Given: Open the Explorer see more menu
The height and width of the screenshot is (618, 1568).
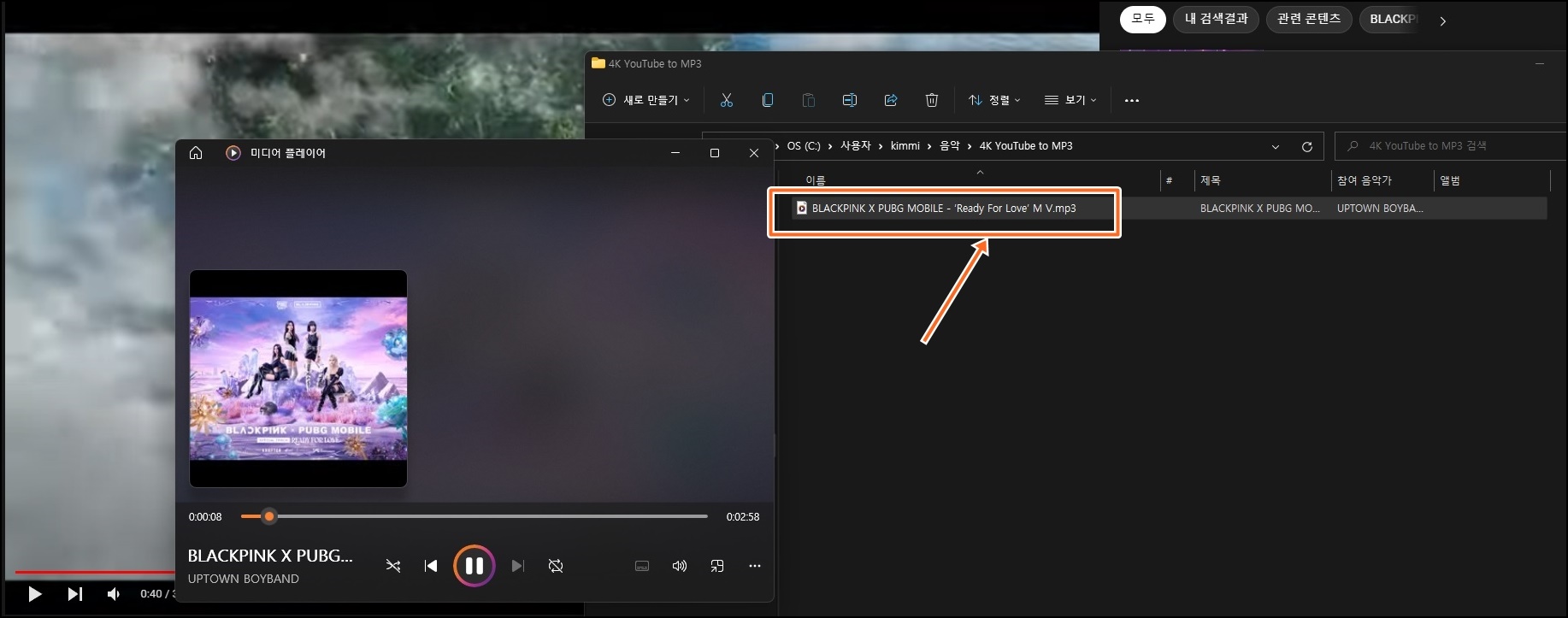Looking at the screenshot, I should [1132, 100].
